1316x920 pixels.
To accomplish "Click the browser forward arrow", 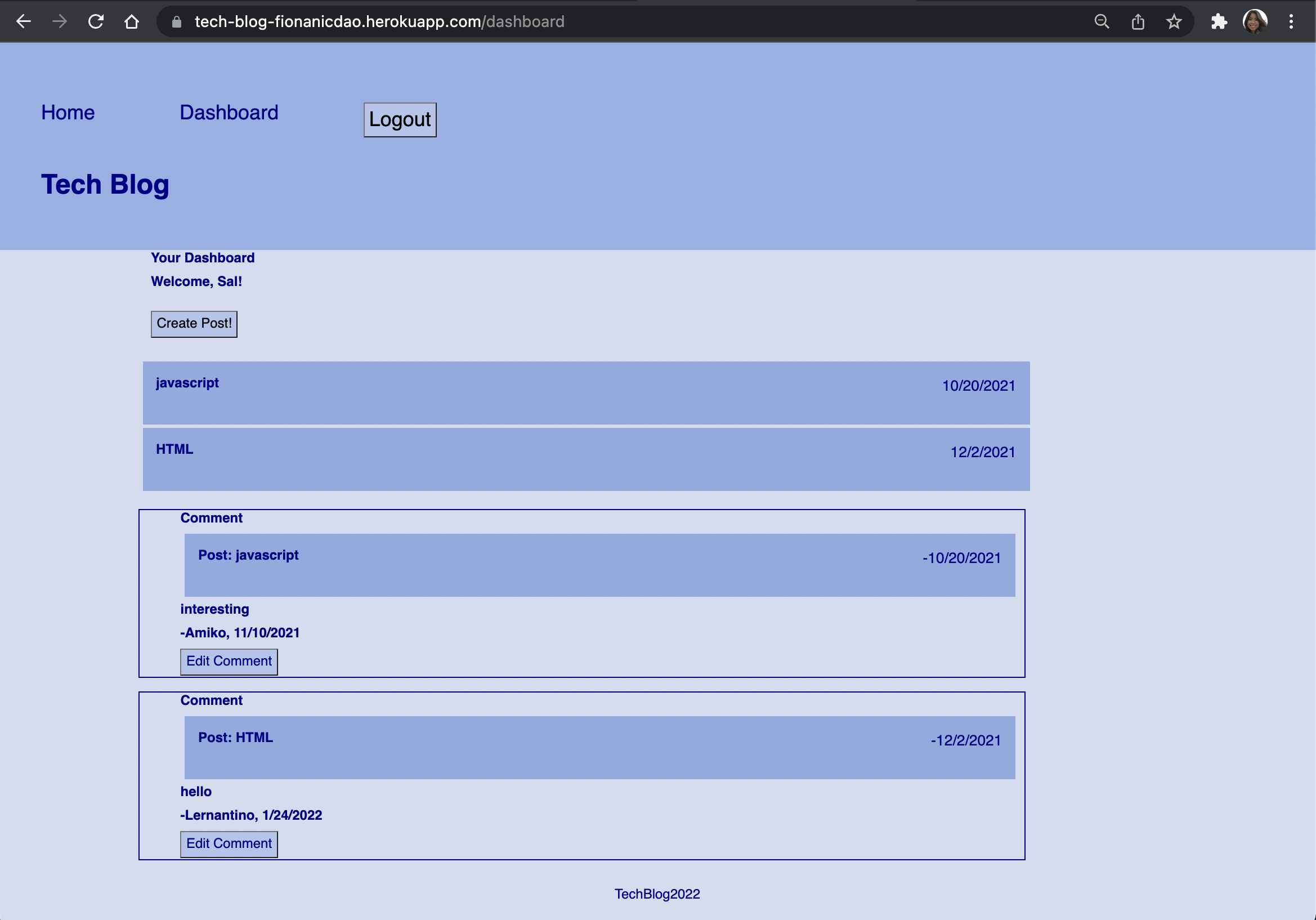I will point(60,22).
